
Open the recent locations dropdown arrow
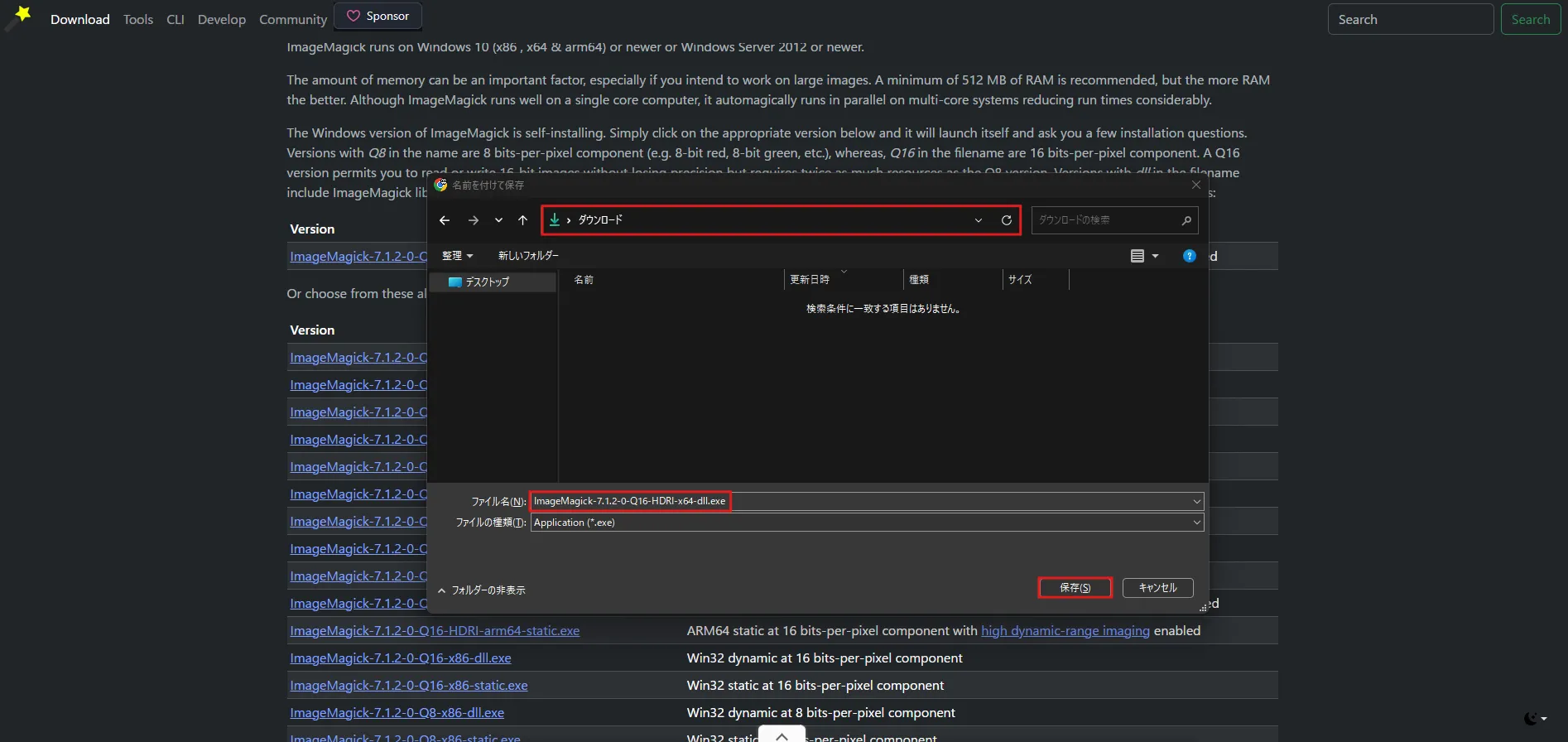pos(498,220)
